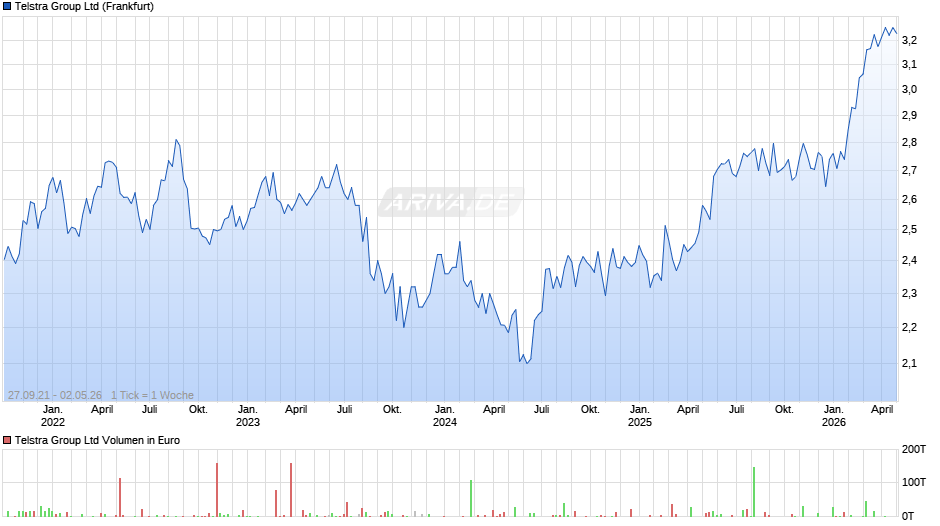Click the date range '27.09.21 - 02.05.26'
This screenshot has width=940, height=526.
point(55,395)
